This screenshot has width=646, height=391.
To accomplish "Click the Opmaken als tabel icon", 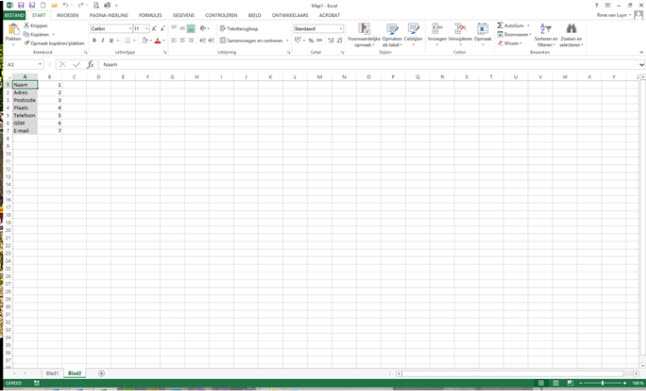I will pyautogui.click(x=392, y=29).
